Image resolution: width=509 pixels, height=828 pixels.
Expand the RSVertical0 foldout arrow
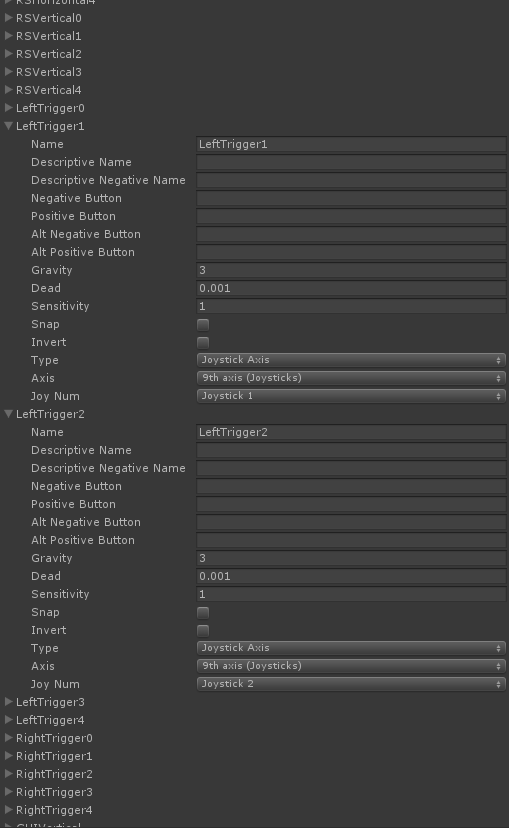(8, 17)
